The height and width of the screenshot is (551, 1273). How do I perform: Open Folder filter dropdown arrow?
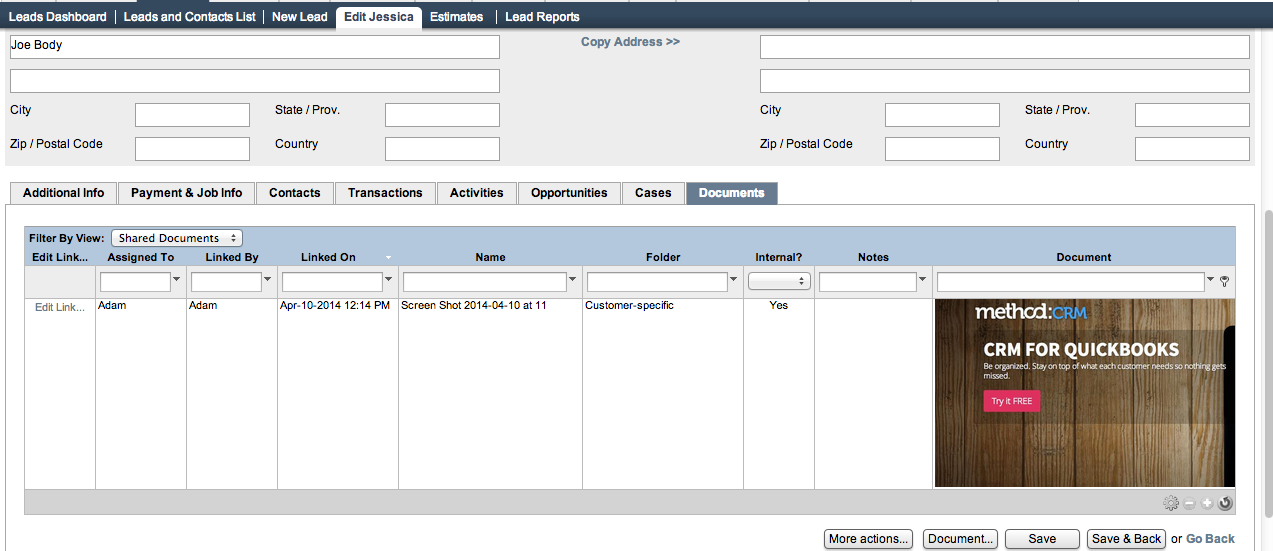point(735,281)
